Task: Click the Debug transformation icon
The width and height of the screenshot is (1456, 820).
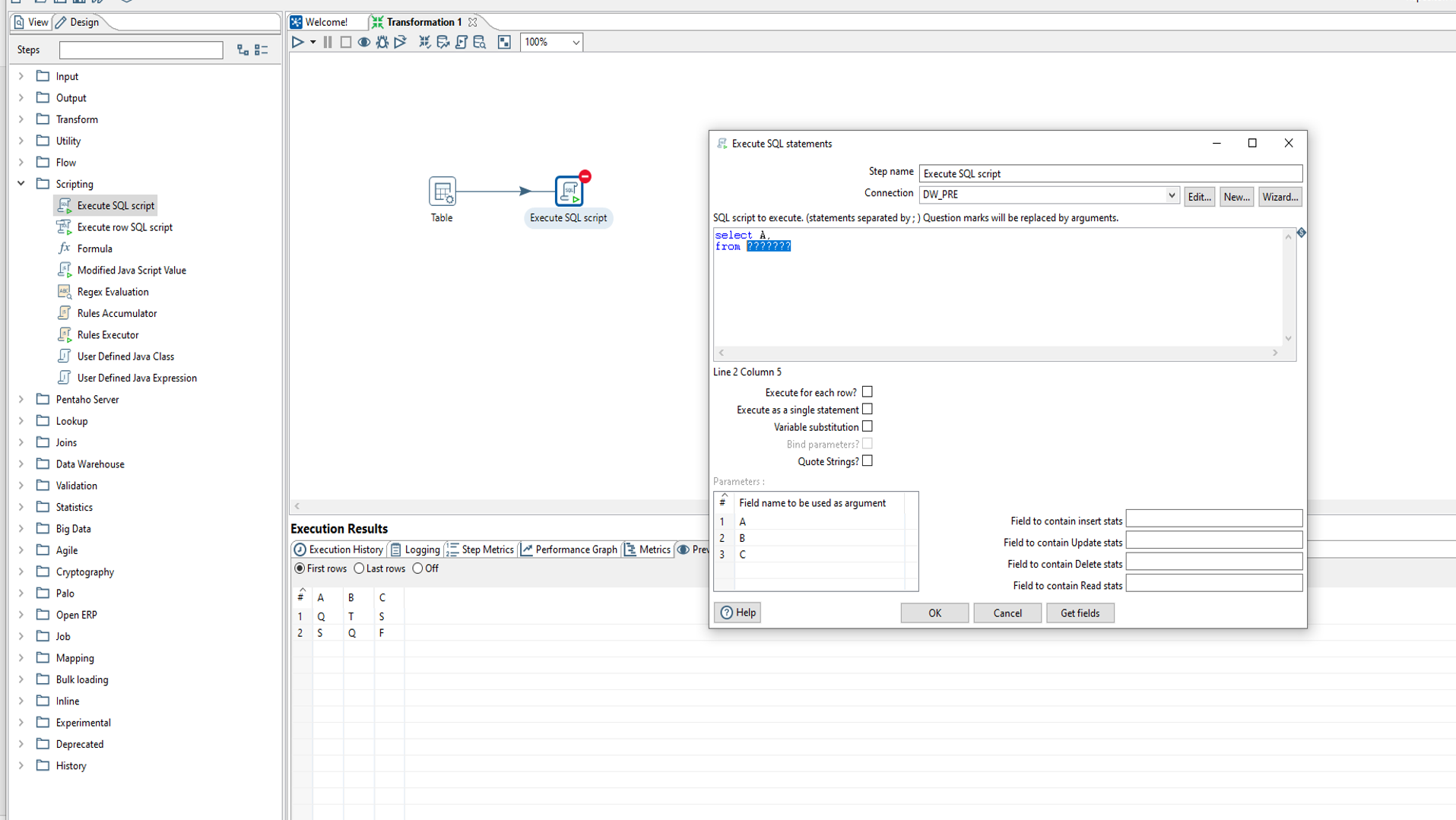Action: tap(382, 43)
